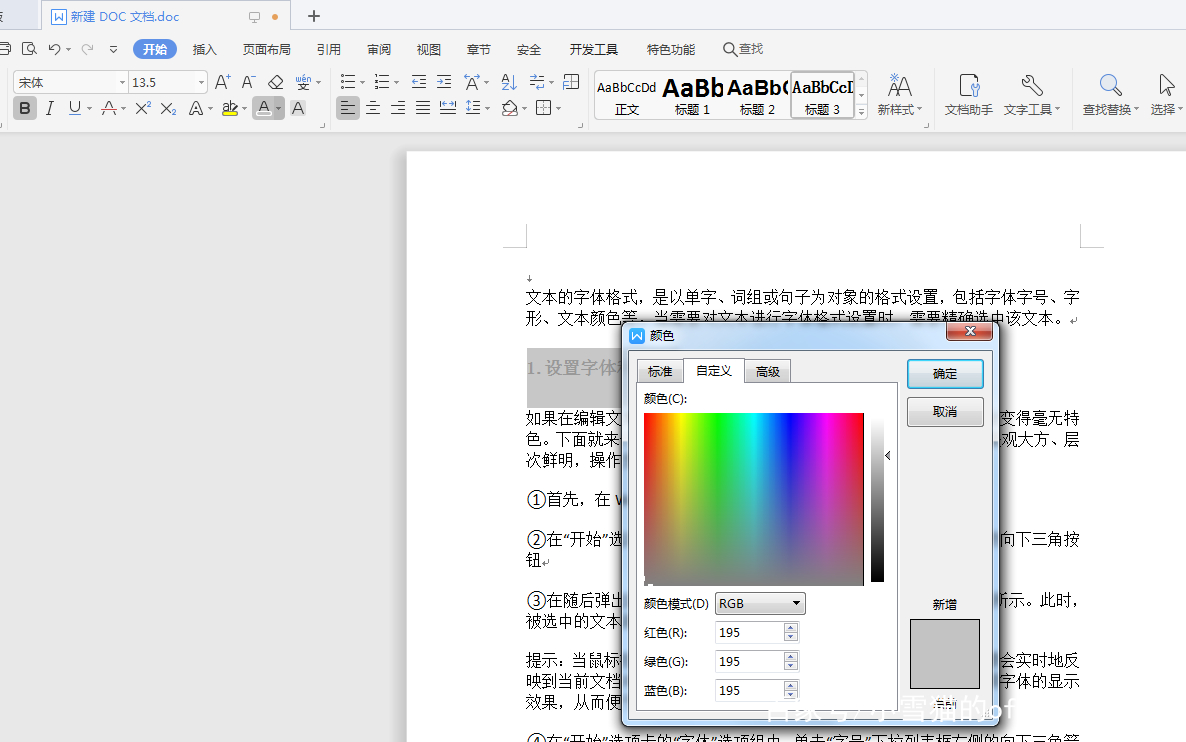
Task: Apply yellow text highlight
Action: (x=230, y=108)
